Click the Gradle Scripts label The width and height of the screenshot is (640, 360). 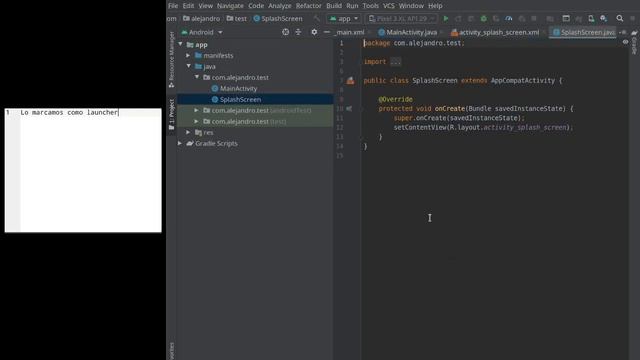(216, 143)
